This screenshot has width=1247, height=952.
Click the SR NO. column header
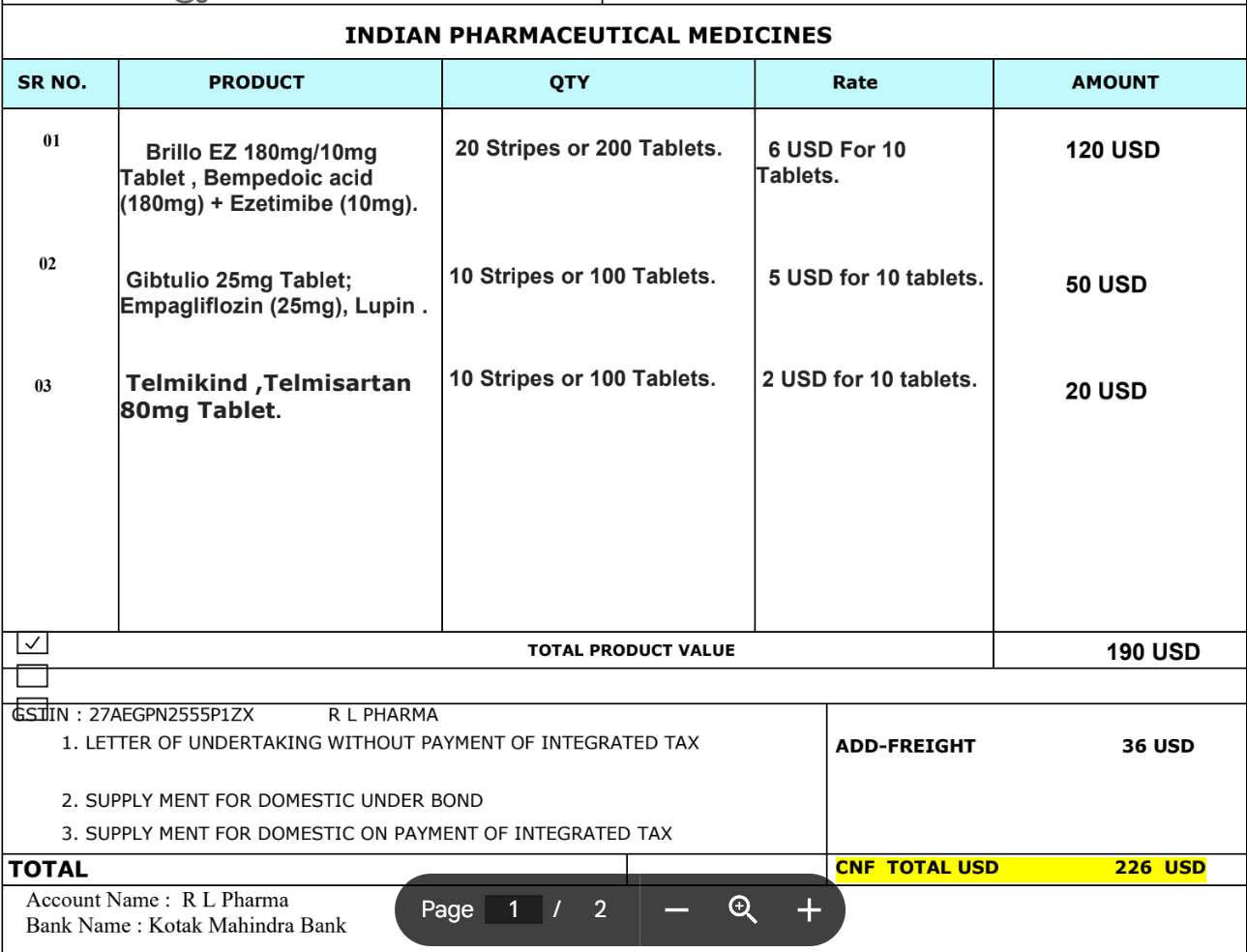point(52,83)
